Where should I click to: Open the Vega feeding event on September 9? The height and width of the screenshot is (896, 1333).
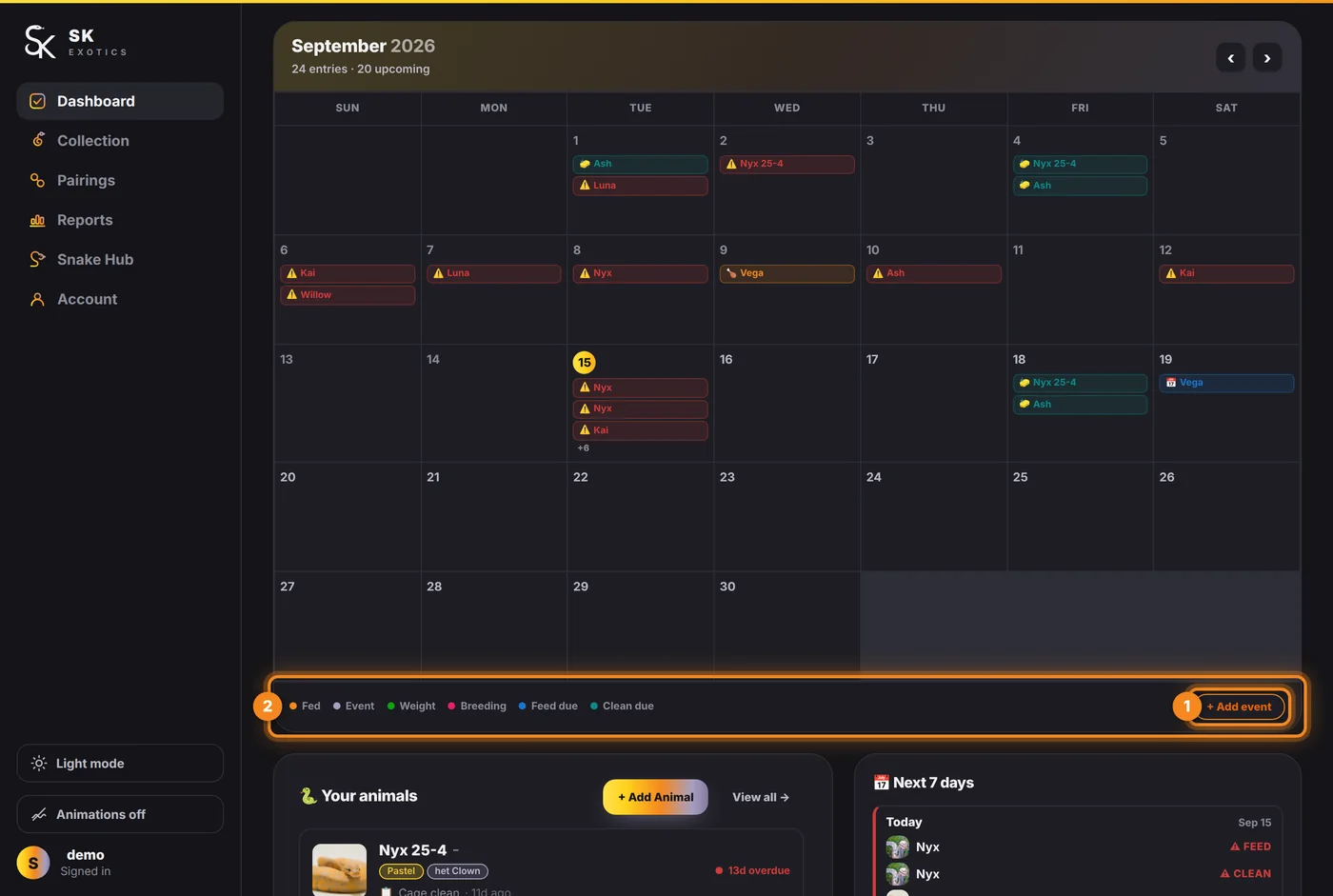pyautogui.click(x=786, y=273)
